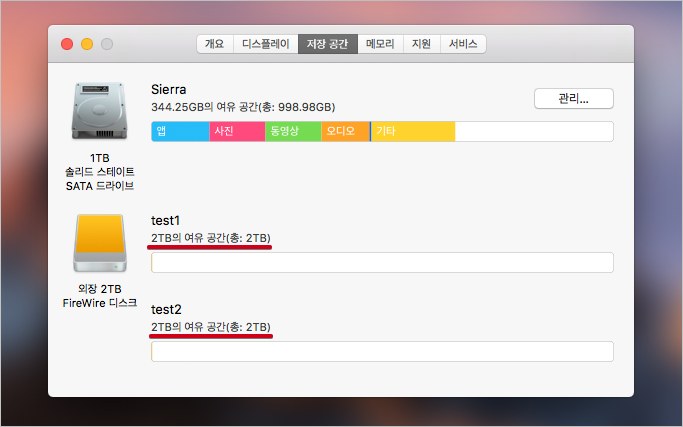The height and width of the screenshot is (427, 683).
Task: Select the 저장 공간 tab
Action: coord(328,44)
